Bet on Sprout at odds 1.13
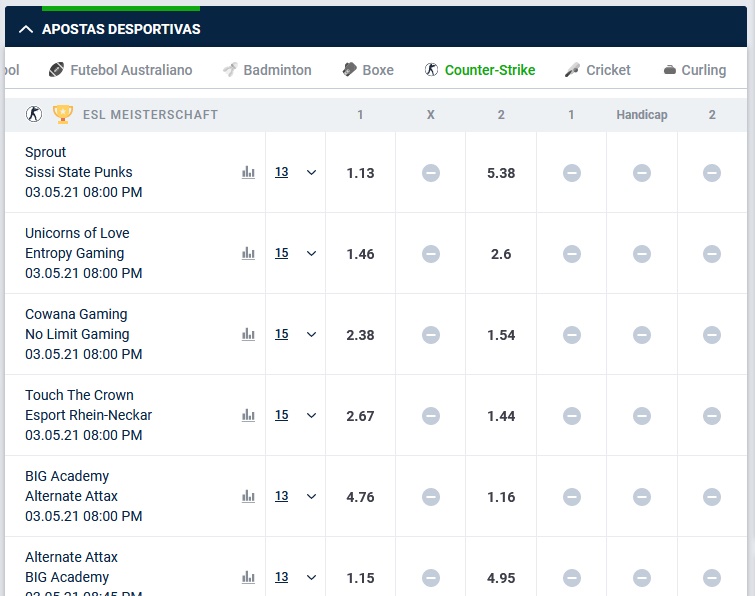The height and width of the screenshot is (596, 755). (x=360, y=172)
